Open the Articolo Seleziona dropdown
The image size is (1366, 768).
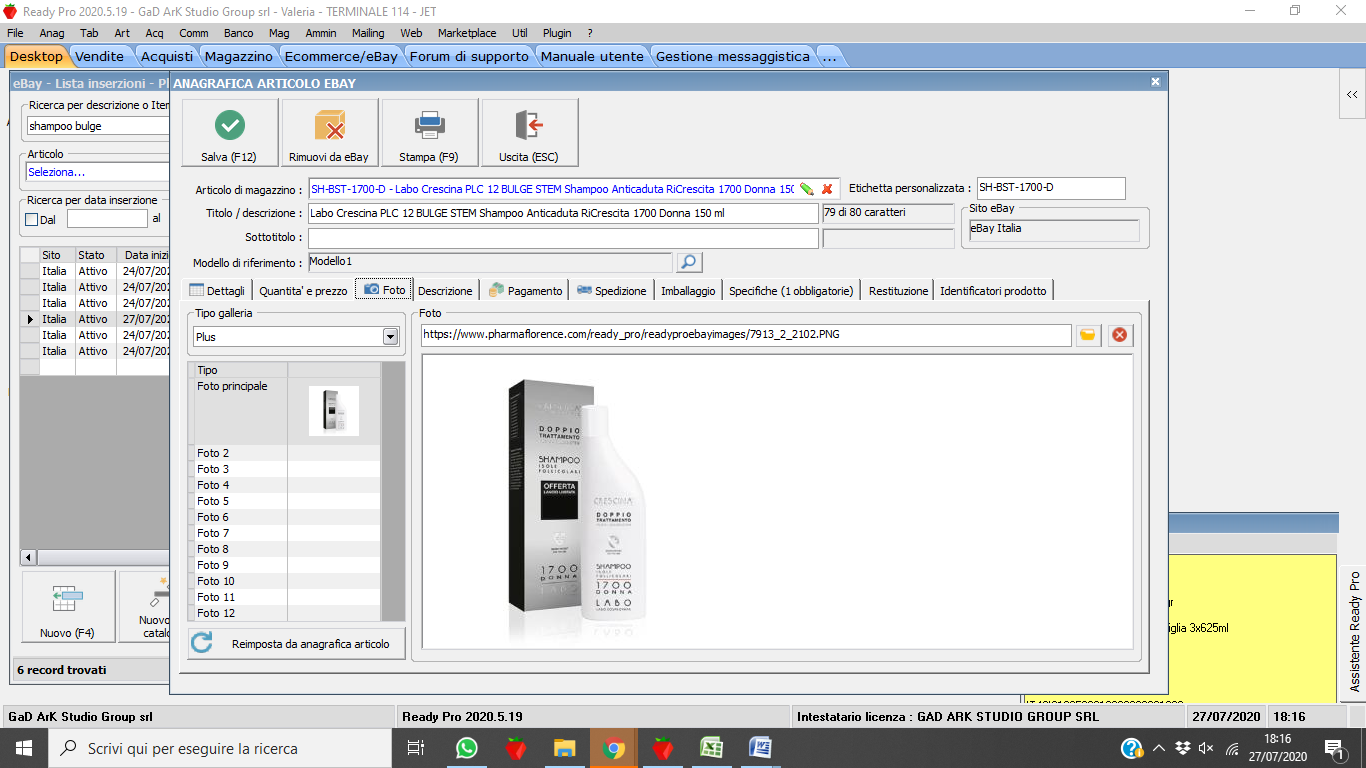point(98,172)
